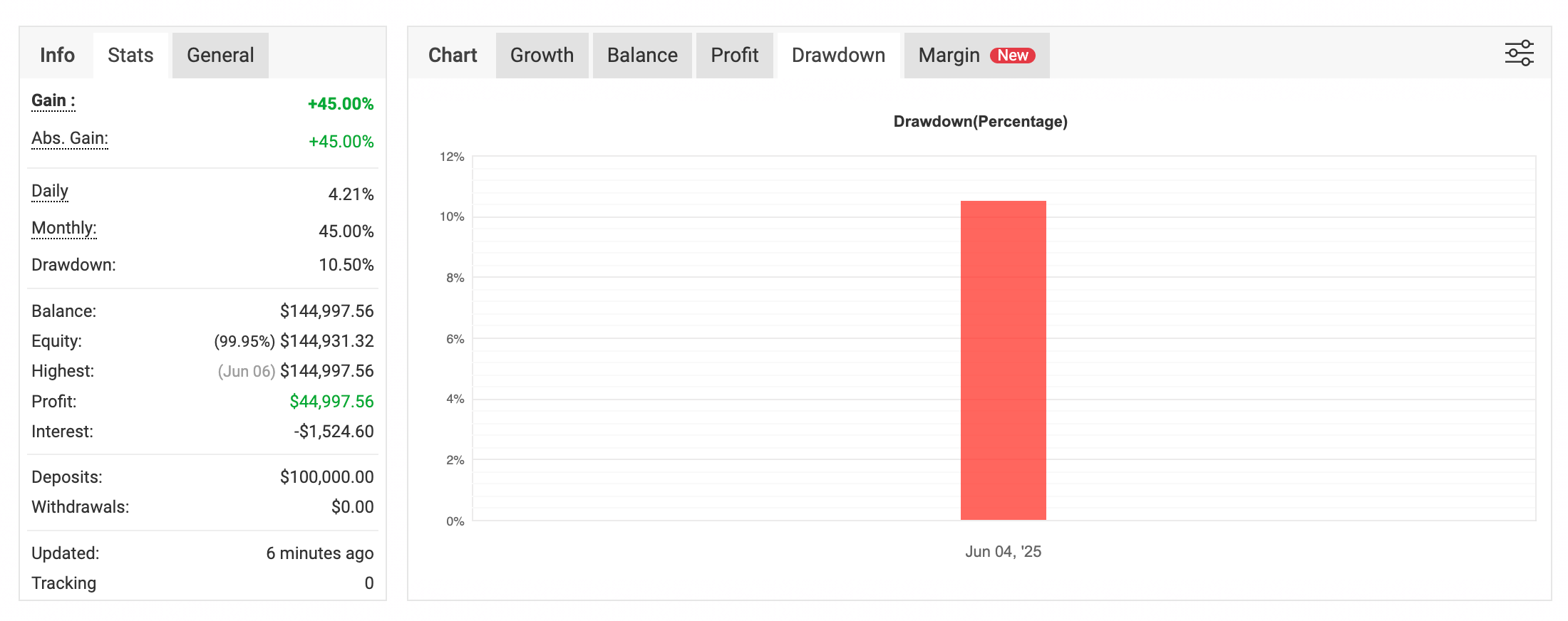Click the Abs. Gain label
This screenshot has width=1568, height=621.
coord(70,138)
